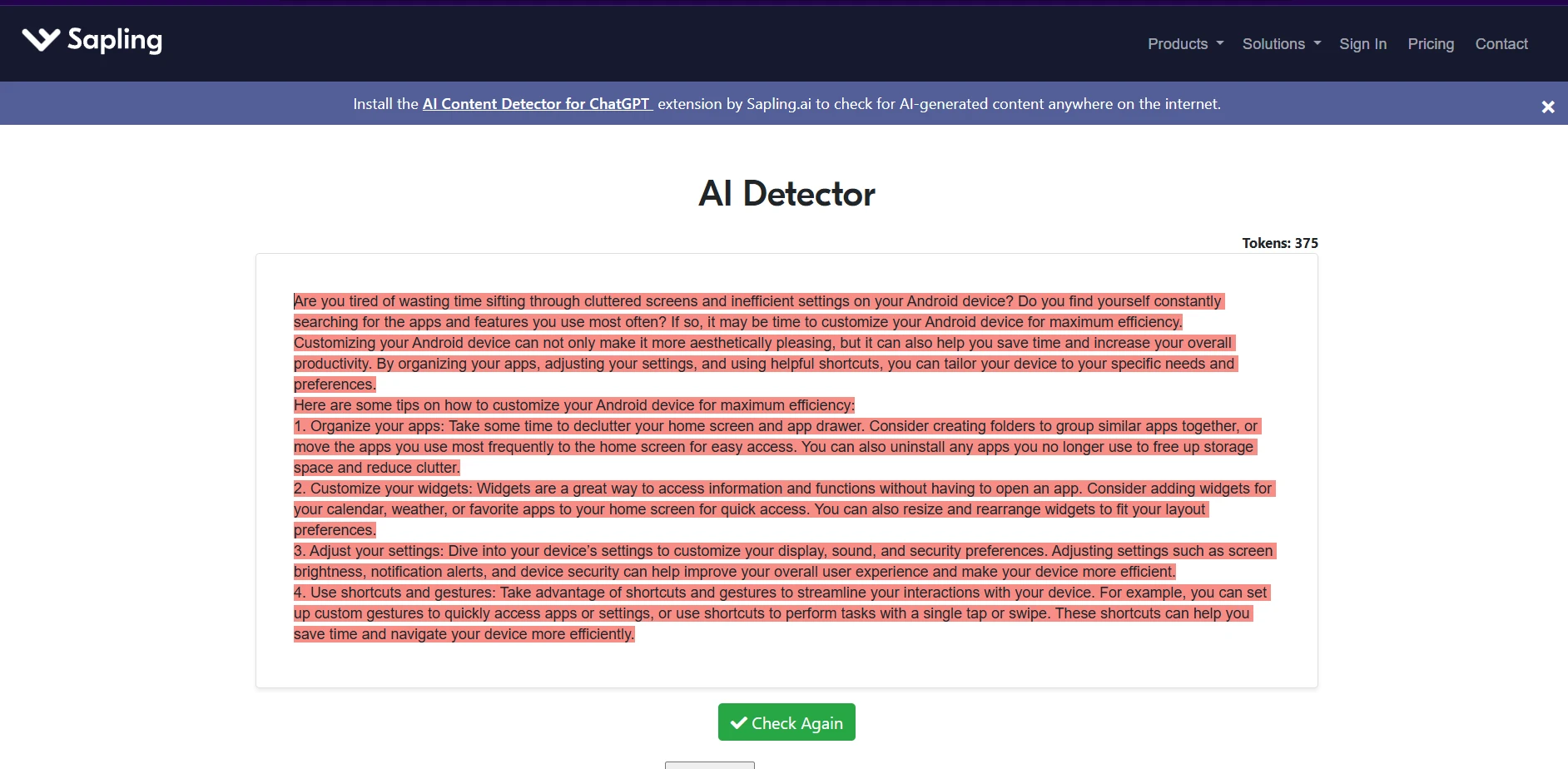Click the Tokens: 375 counter
This screenshot has height=769, width=1568.
1279,243
